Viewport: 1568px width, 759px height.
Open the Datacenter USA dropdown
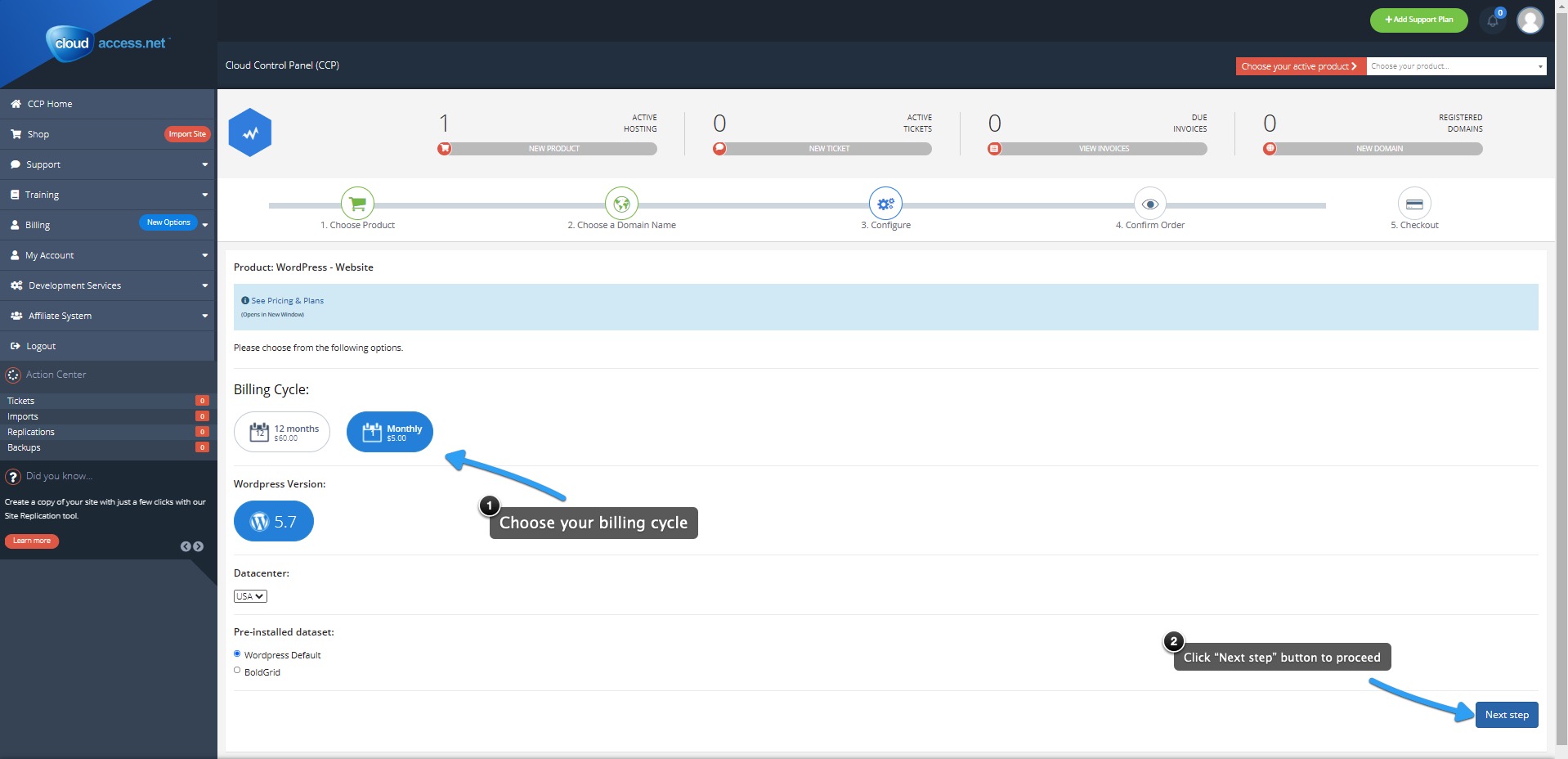(250, 596)
